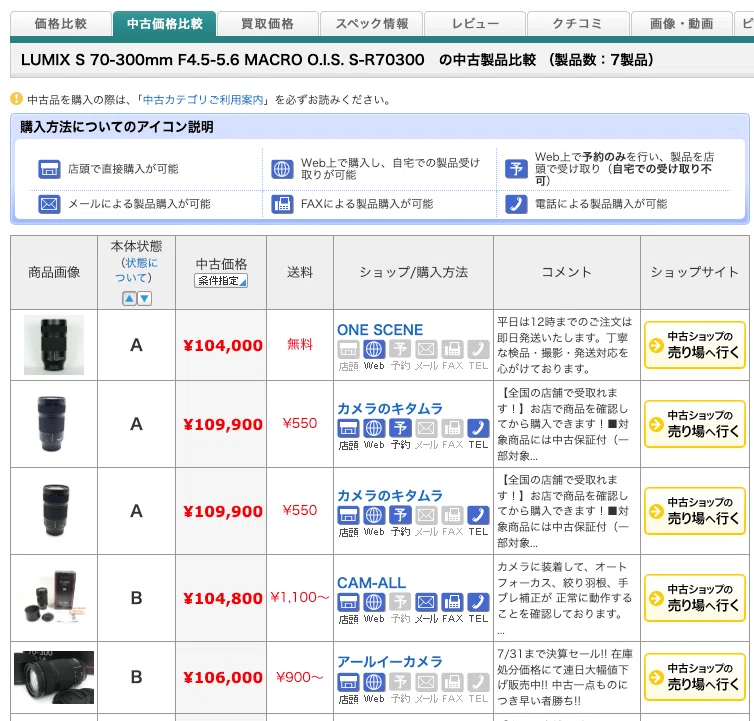This screenshot has width=754, height=721.
Task: Open the first カメラのキタムラ shop link
Action: click(x=390, y=408)
